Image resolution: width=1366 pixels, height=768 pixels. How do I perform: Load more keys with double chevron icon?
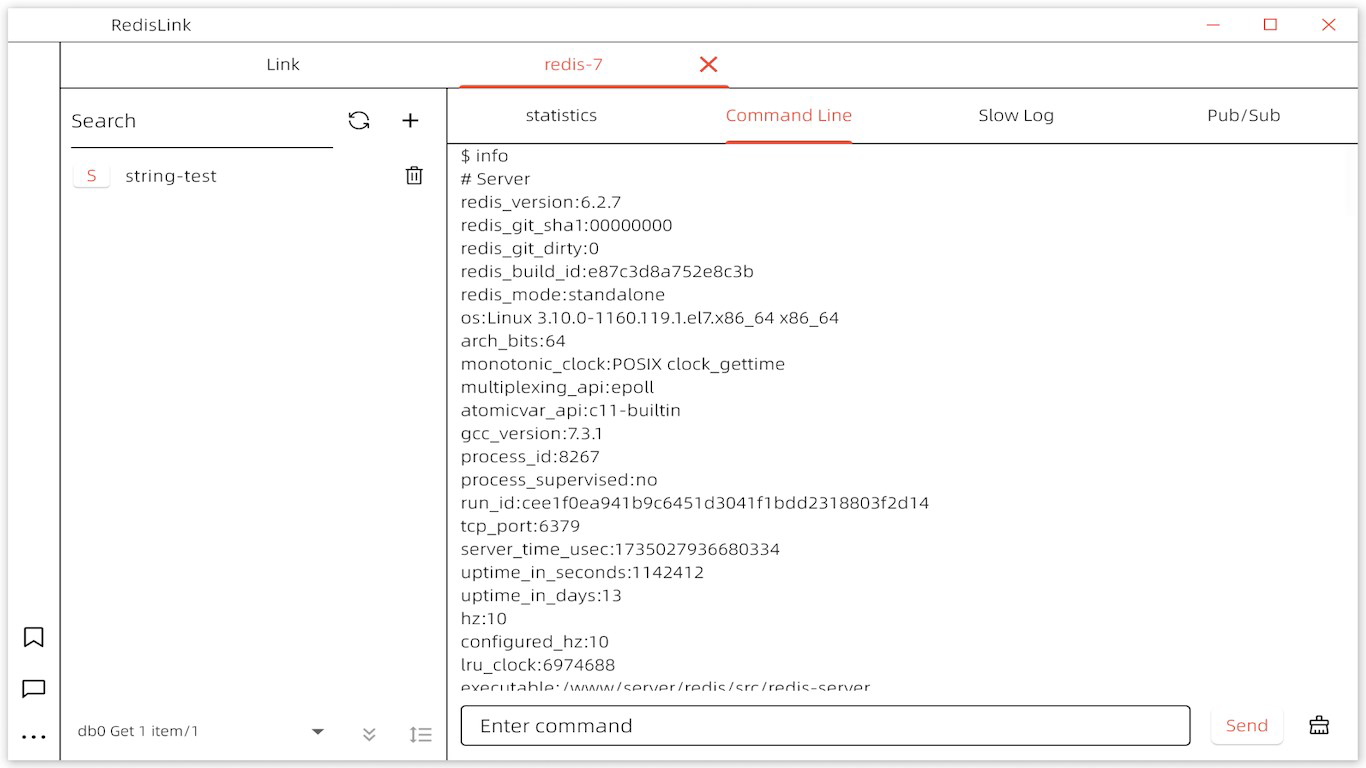pyautogui.click(x=369, y=734)
